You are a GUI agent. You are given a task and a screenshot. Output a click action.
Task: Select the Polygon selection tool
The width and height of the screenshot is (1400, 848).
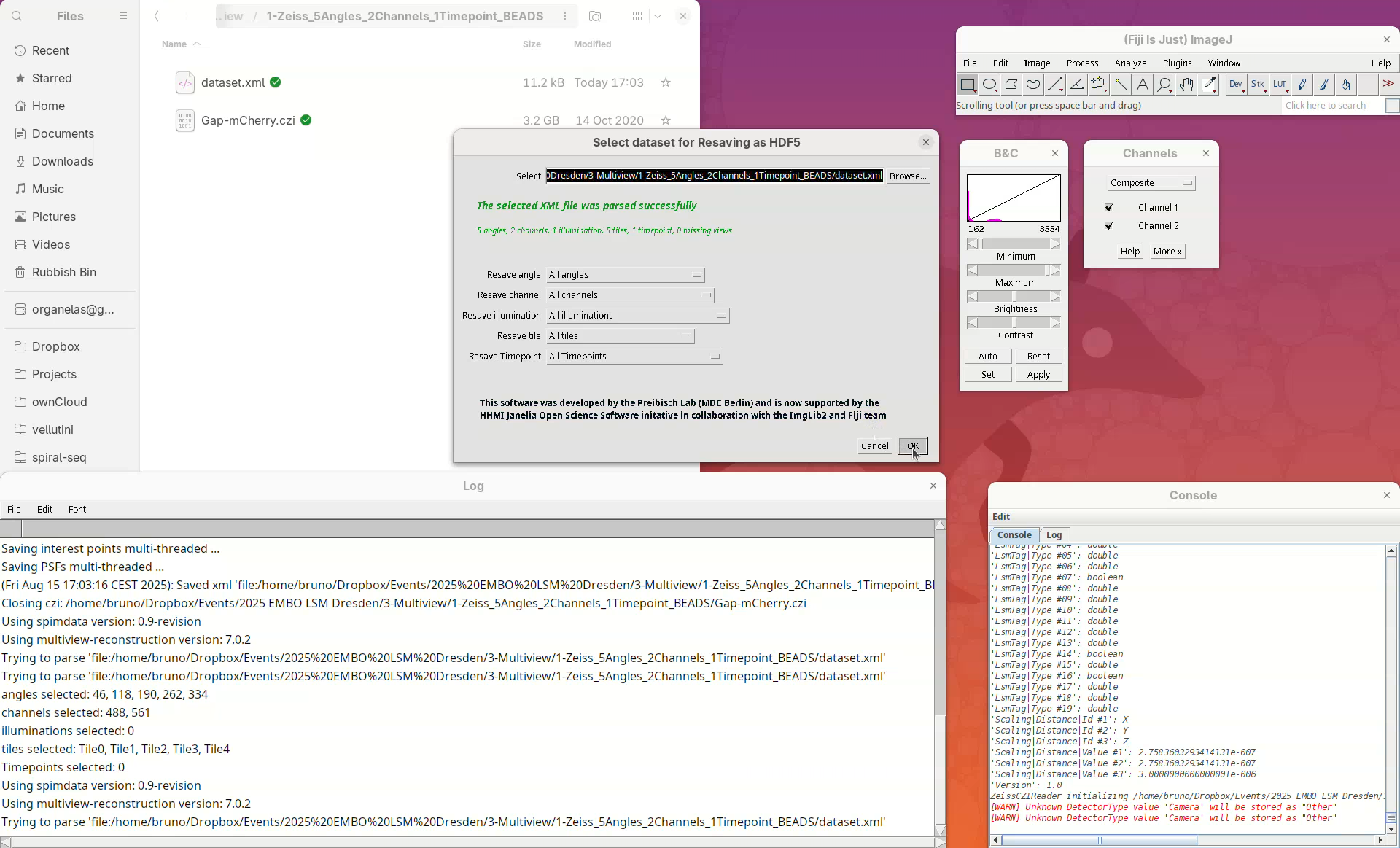coord(1011,85)
